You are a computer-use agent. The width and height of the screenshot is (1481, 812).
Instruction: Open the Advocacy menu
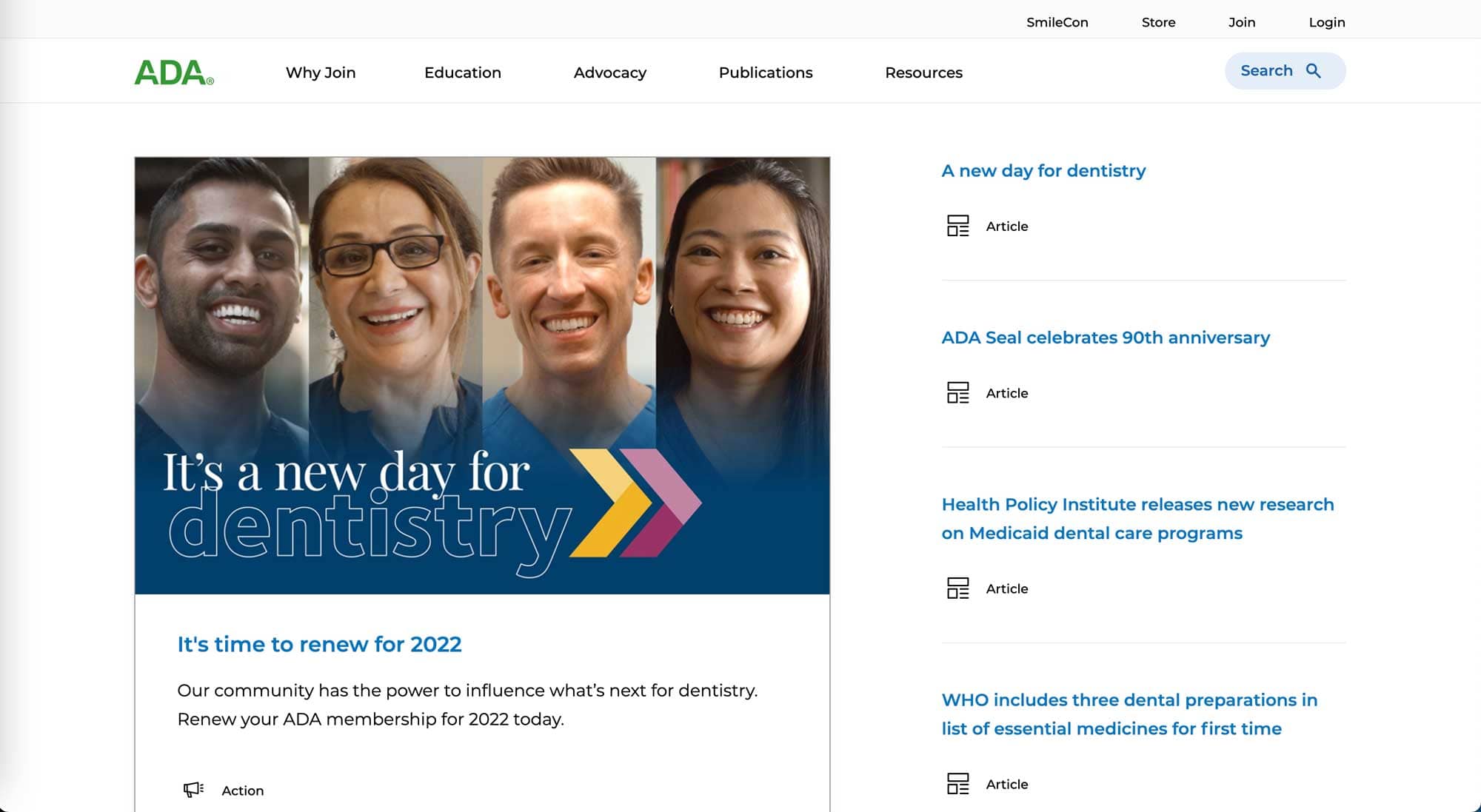tap(609, 73)
